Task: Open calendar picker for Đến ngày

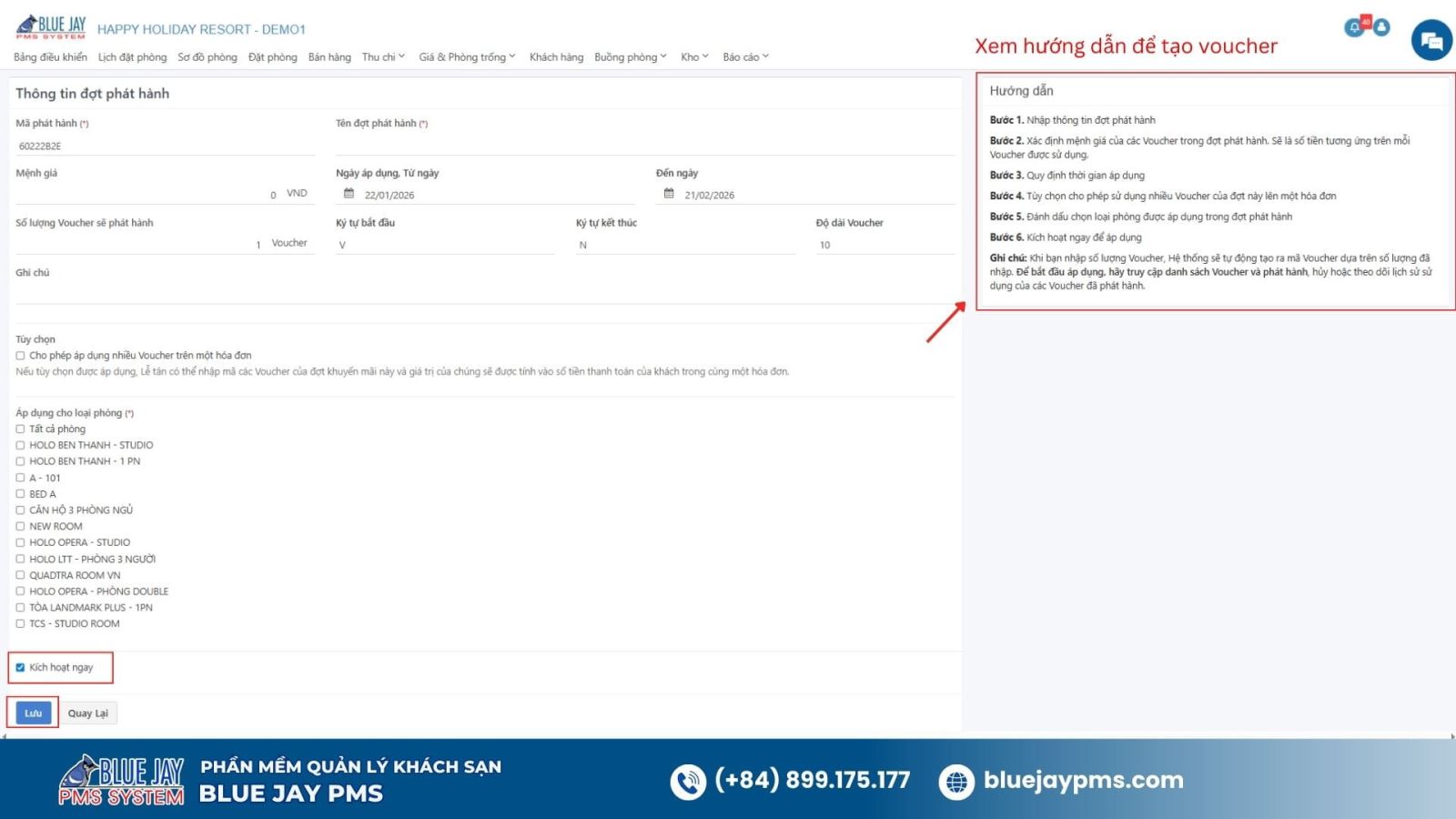Action: pos(667,194)
